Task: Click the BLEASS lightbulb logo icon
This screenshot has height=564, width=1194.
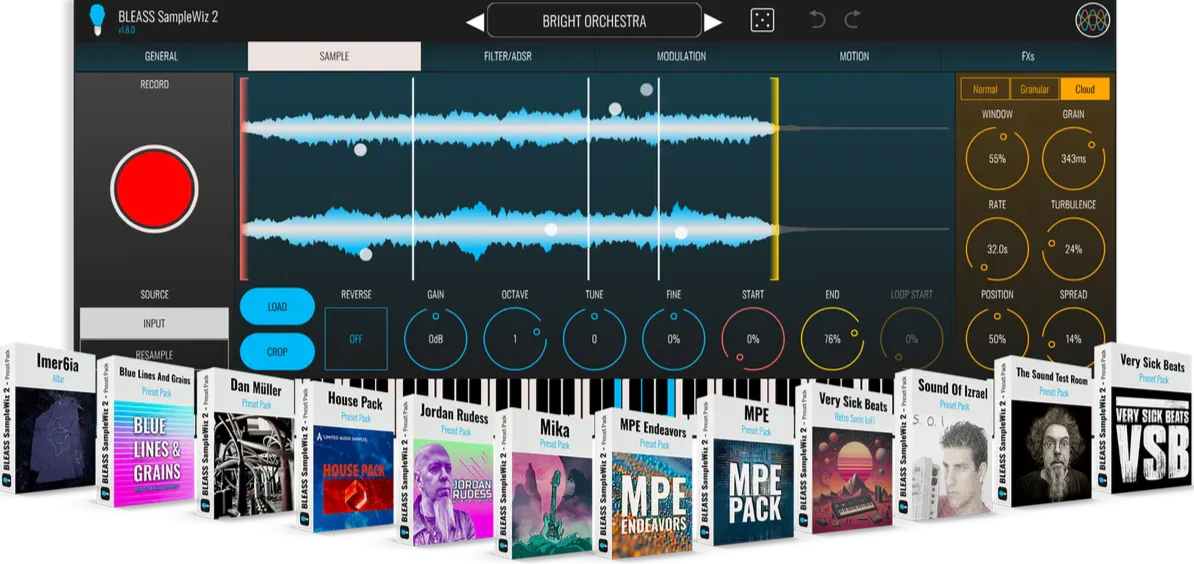Action: pos(97,19)
